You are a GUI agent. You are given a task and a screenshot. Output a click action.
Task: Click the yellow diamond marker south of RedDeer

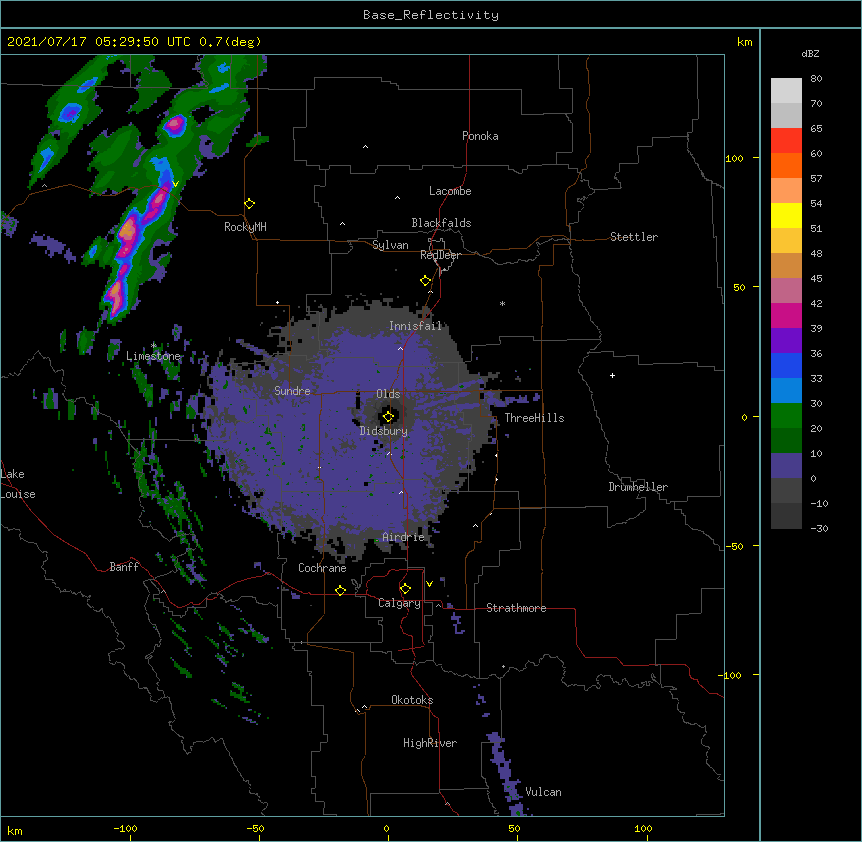[426, 281]
